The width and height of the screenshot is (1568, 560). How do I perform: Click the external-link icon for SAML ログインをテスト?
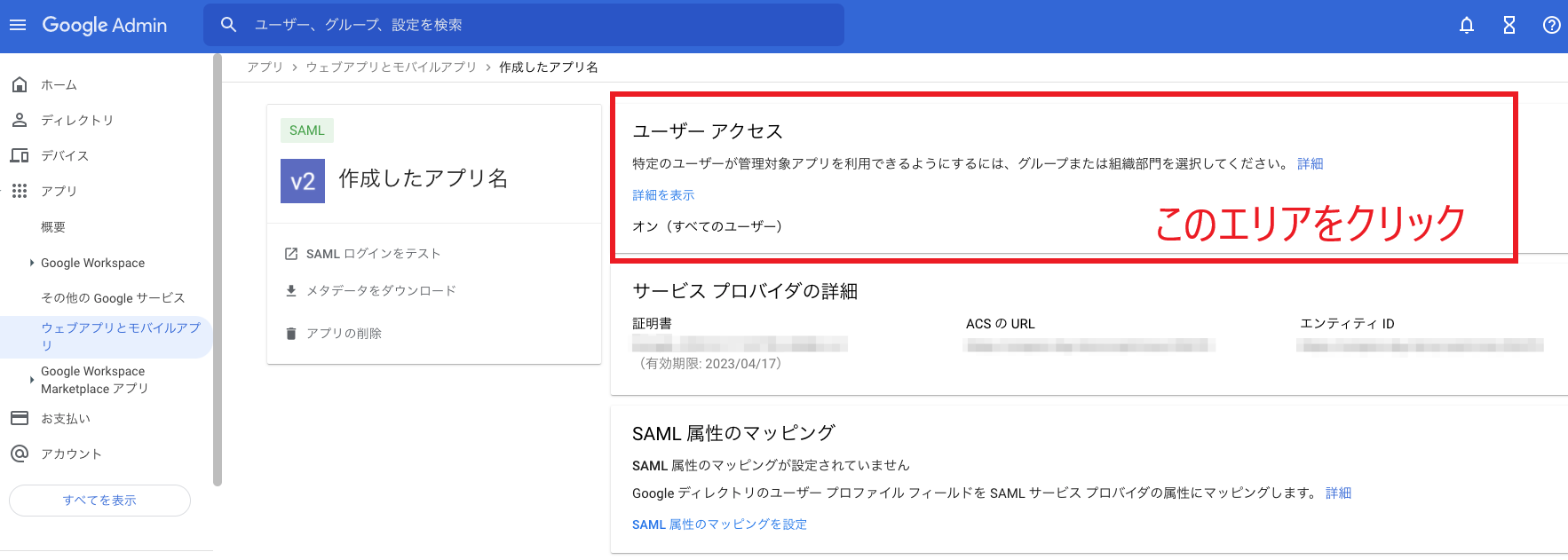pyautogui.click(x=290, y=254)
